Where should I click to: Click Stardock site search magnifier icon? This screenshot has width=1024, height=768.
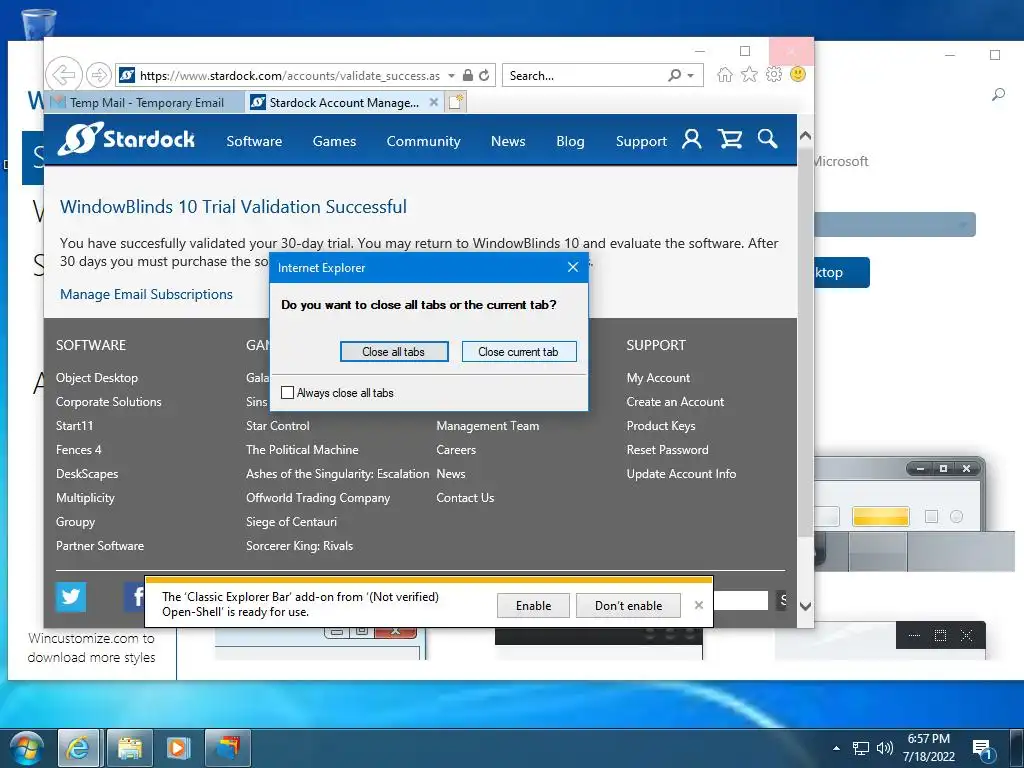pos(767,139)
